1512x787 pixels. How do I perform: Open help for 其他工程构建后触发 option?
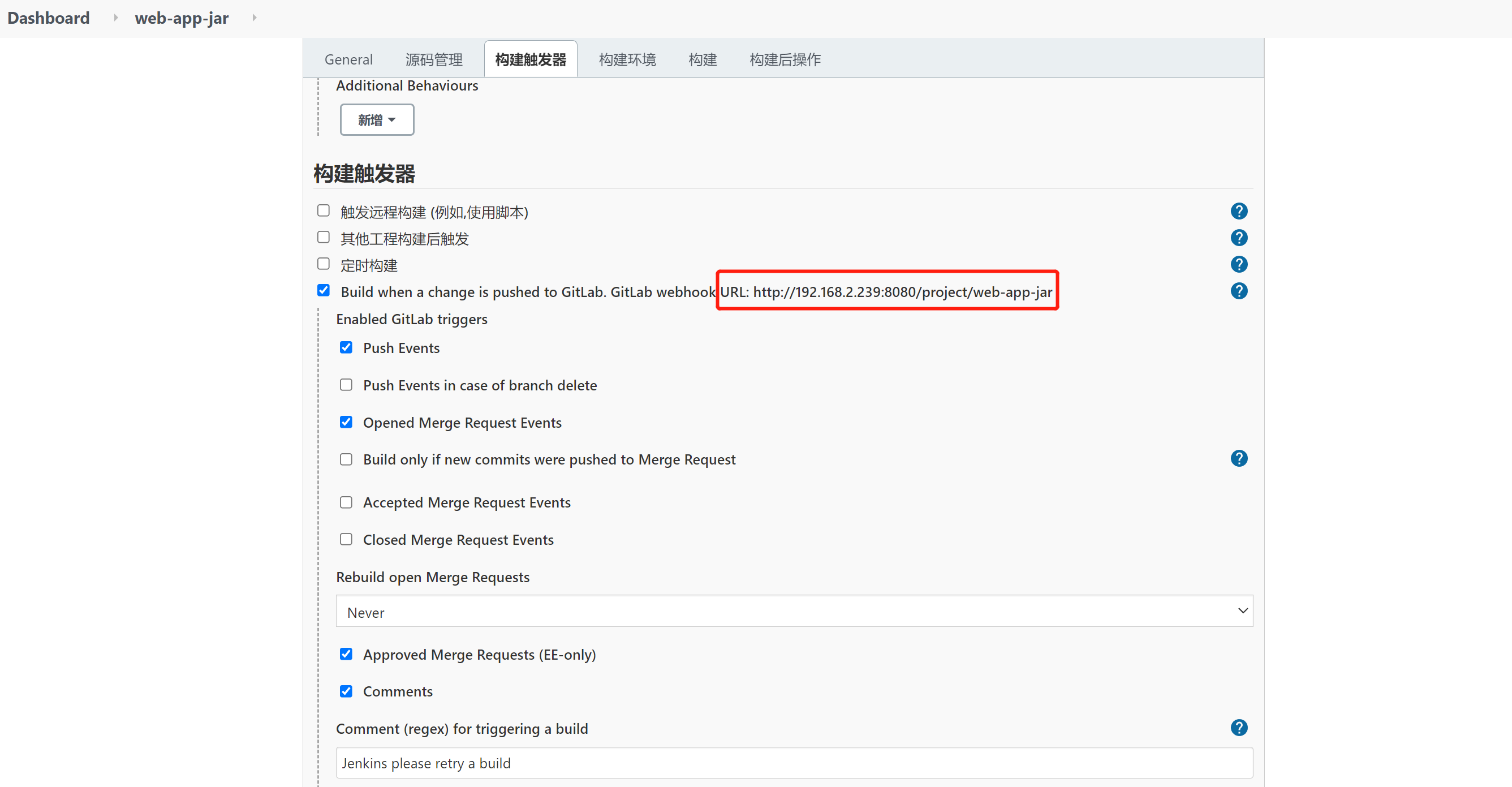(x=1238, y=238)
